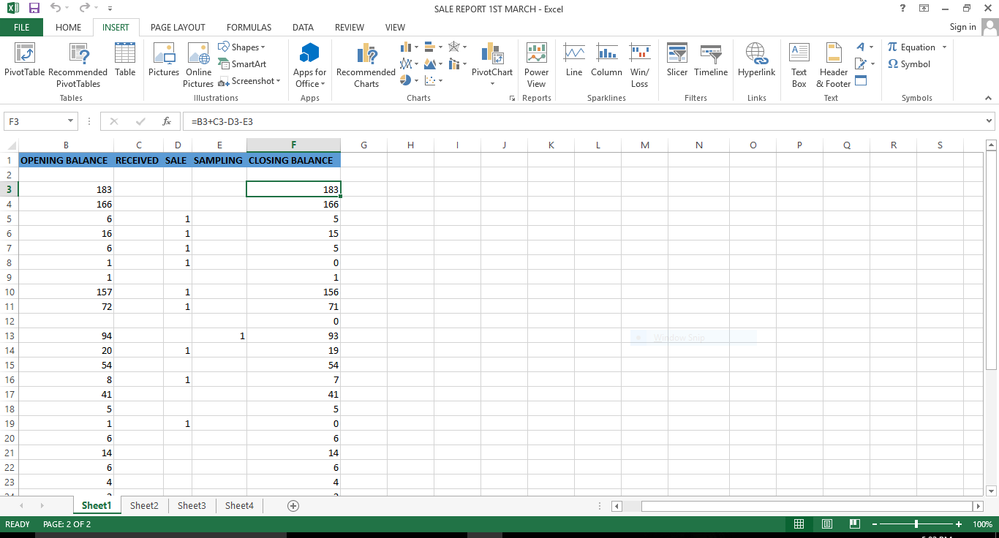The height and width of the screenshot is (538, 999).
Task: Insert a Symbol
Action: [x=909, y=64]
